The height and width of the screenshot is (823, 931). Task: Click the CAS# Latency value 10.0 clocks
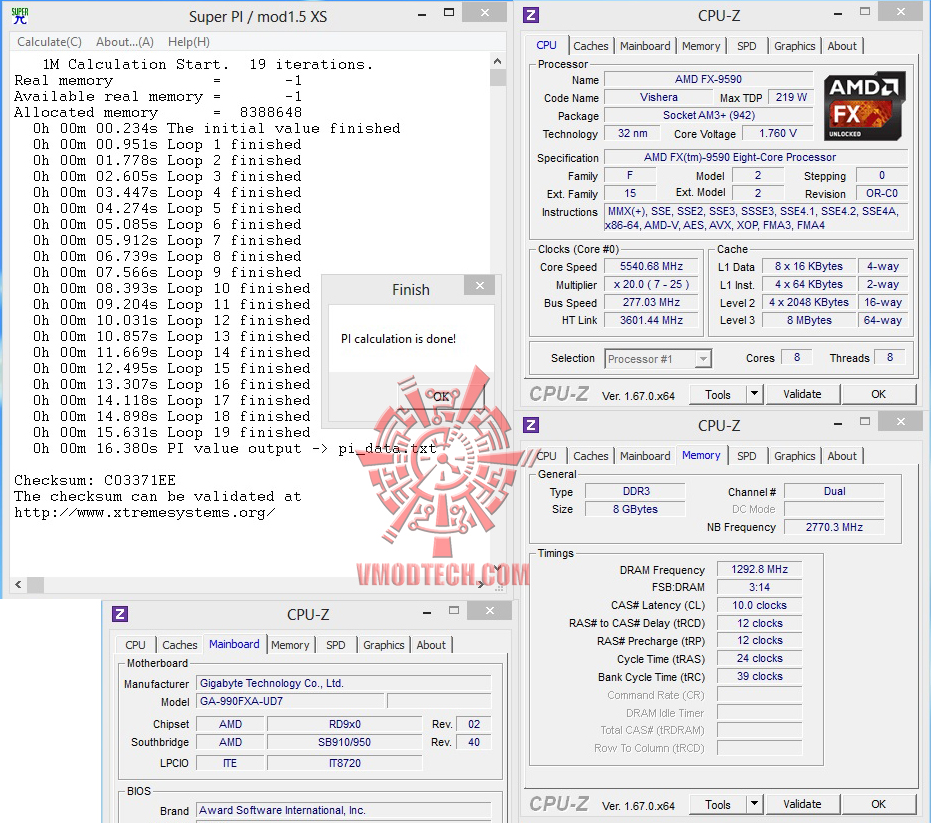tap(759, 605)
